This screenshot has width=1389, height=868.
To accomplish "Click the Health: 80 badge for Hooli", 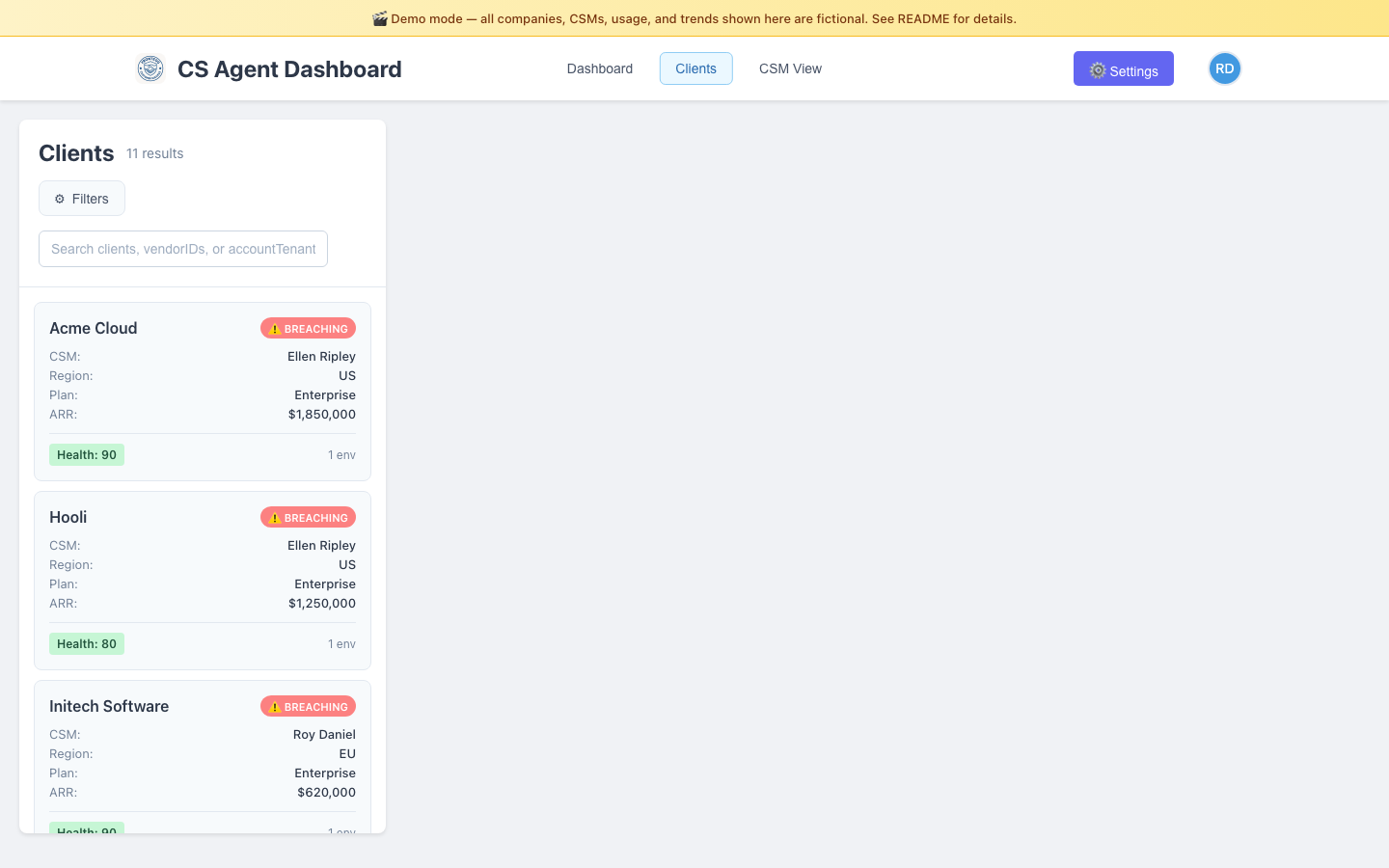I will [x=87, y=644].
